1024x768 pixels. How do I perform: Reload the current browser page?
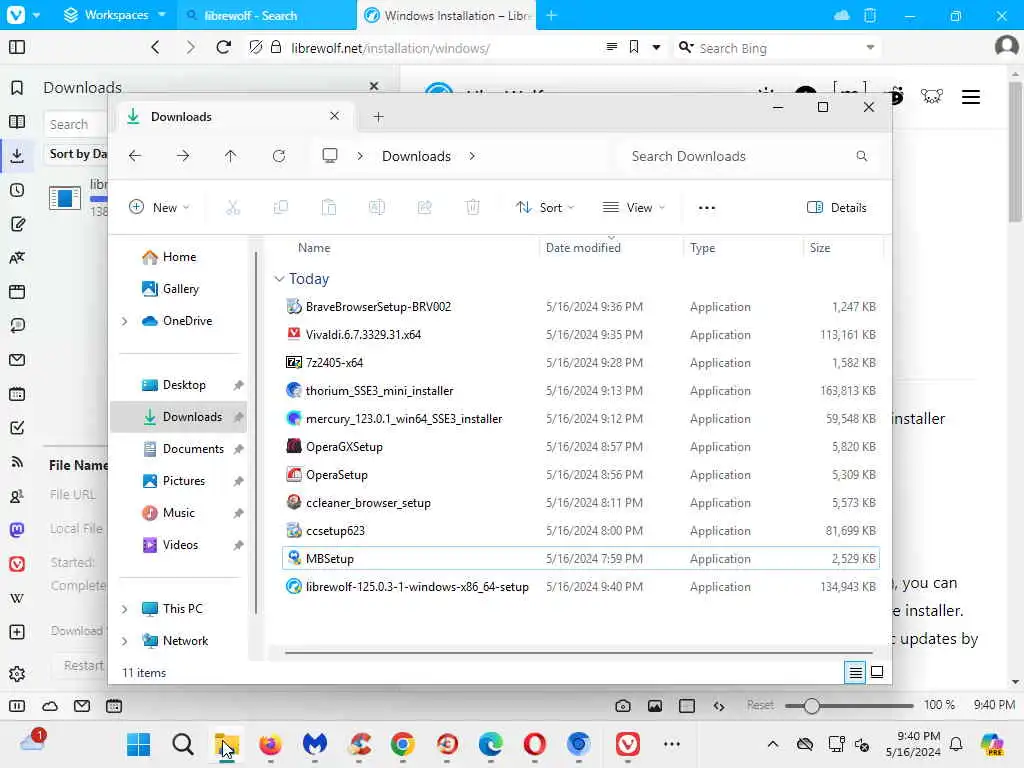point(223,47)
